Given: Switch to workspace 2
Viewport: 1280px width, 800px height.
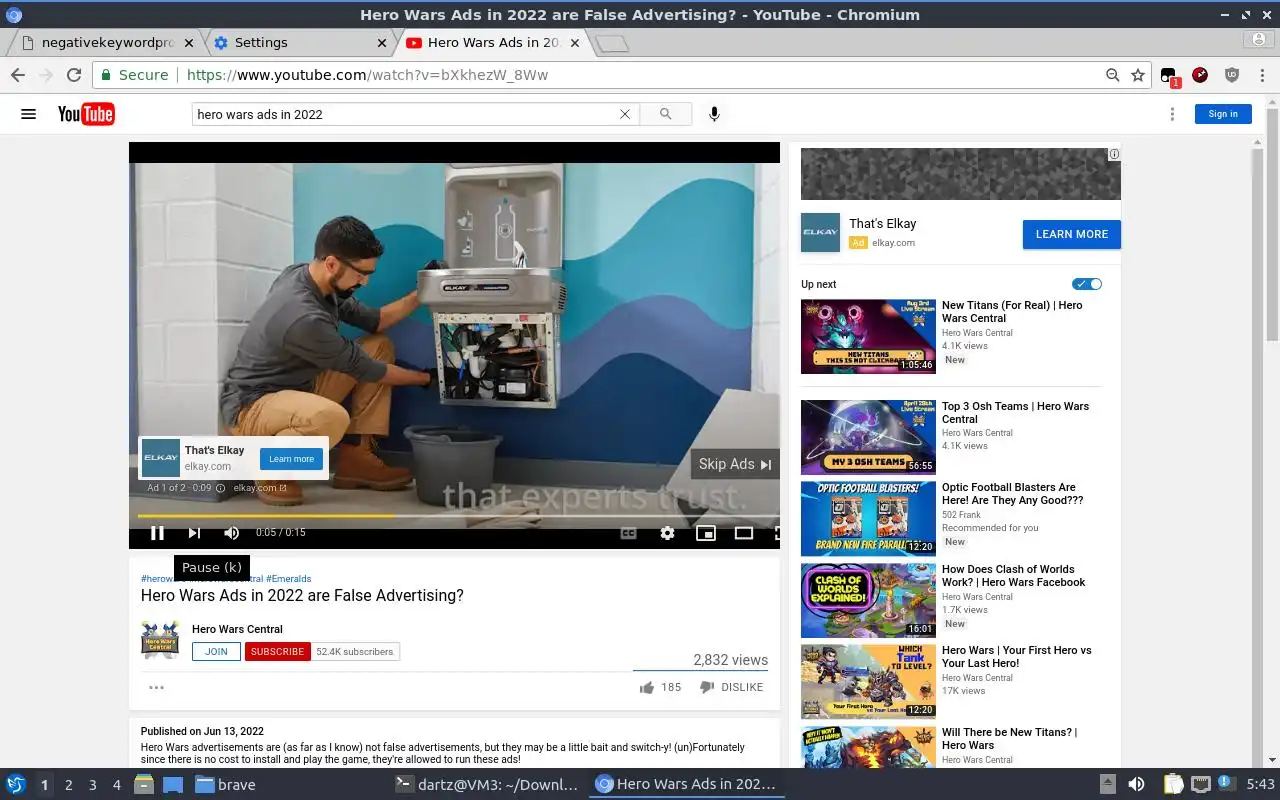Looking at the screenshot, I should pyautogui.click(x=69, y=785).
